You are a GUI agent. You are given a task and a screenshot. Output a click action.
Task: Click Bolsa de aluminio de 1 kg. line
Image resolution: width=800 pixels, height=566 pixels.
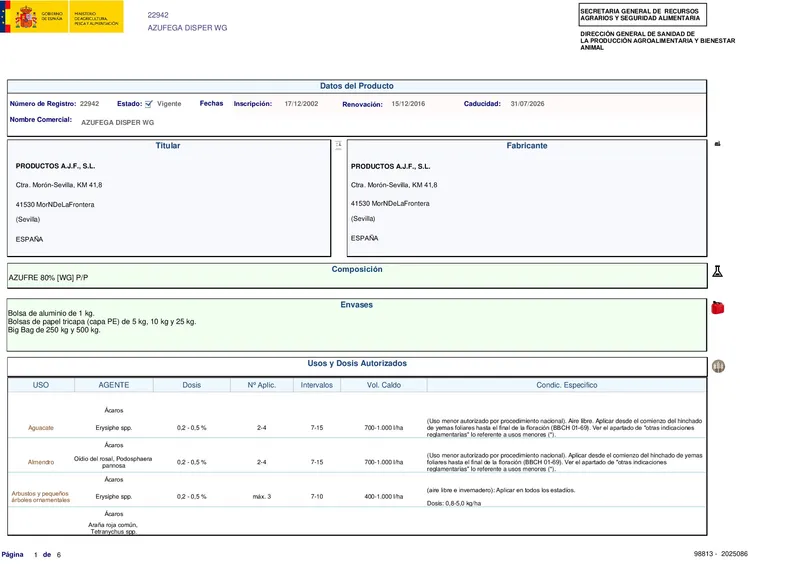[x=51, y=313]
